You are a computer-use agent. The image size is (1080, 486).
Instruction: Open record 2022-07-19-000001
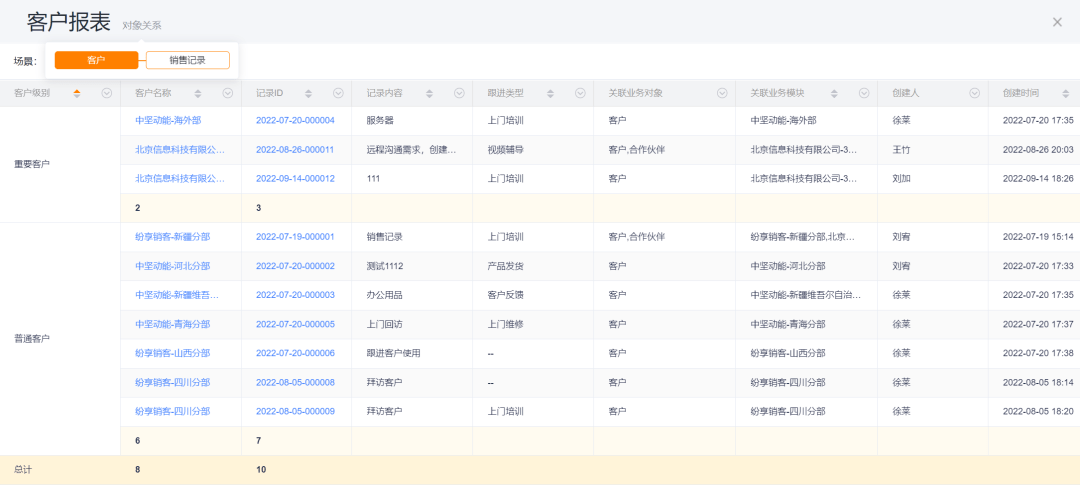point(295,237)
